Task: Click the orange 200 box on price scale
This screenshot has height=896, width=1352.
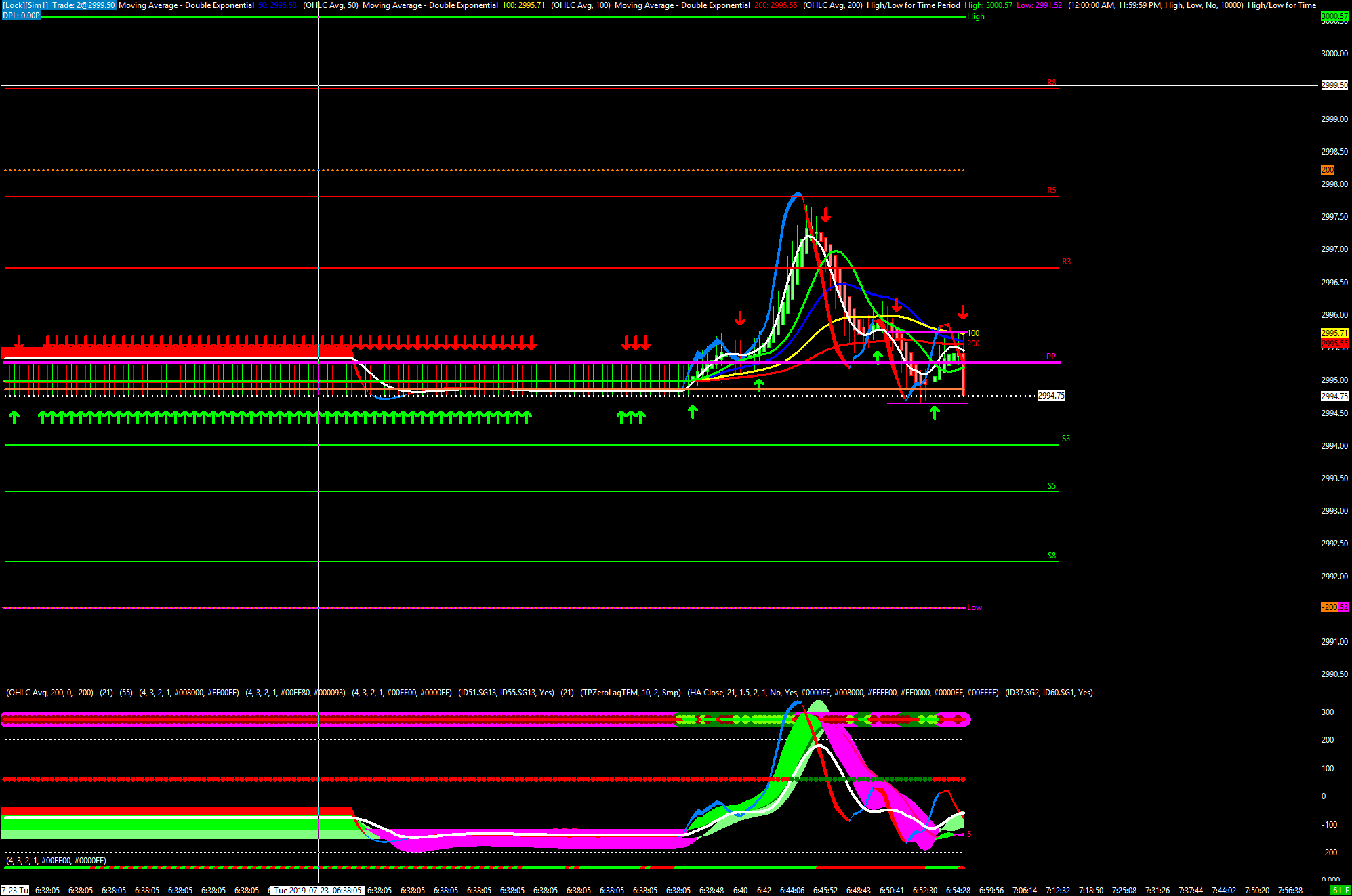Action: 1327,170
